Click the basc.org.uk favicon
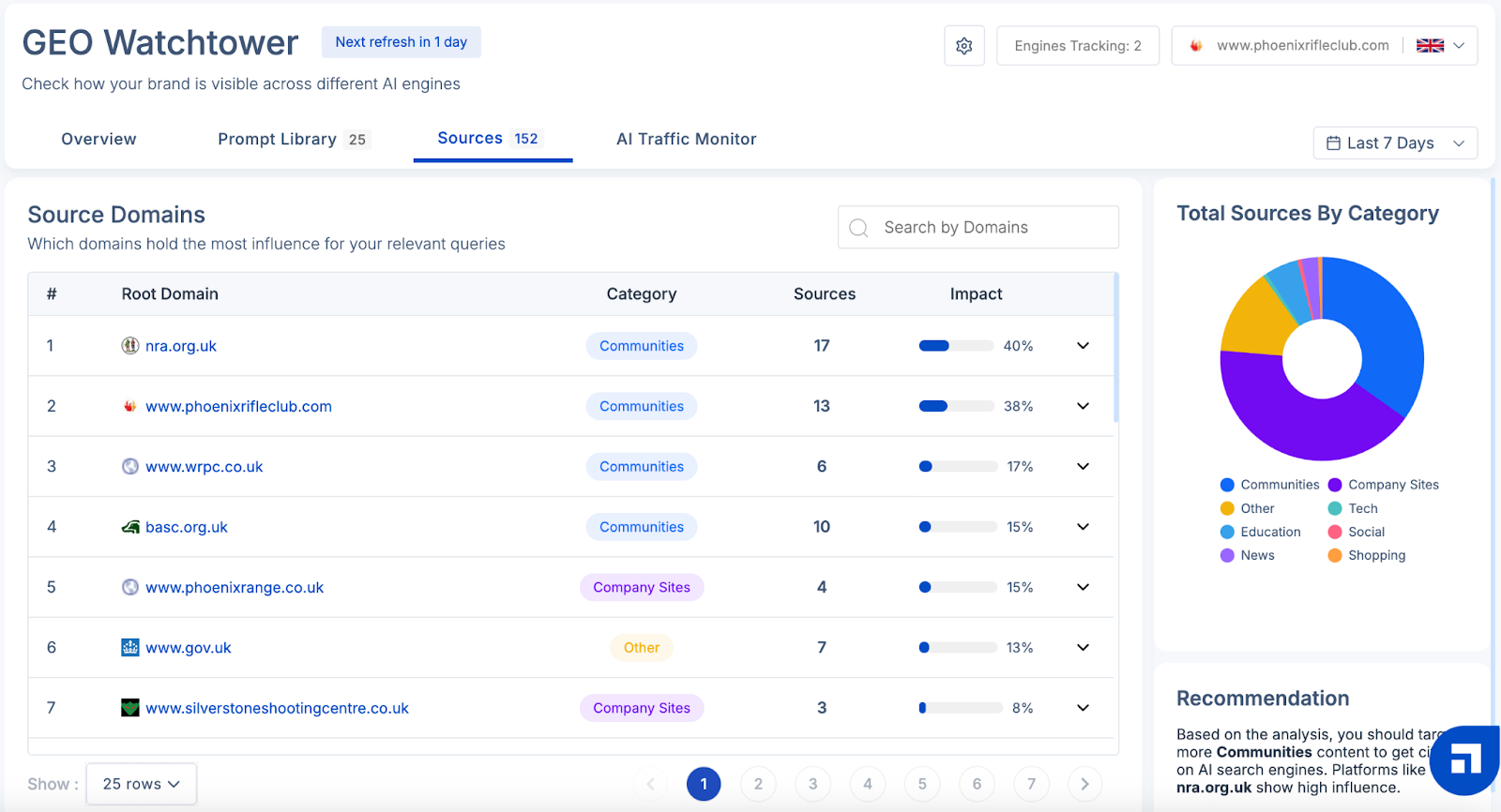 point(130,527)
